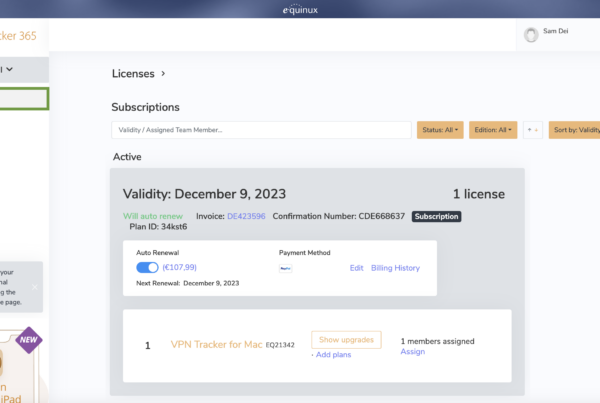Viewport: 600px width, 403px height.
Task: Open the Sort by: Validity dropdown
Action: point(574,130)
